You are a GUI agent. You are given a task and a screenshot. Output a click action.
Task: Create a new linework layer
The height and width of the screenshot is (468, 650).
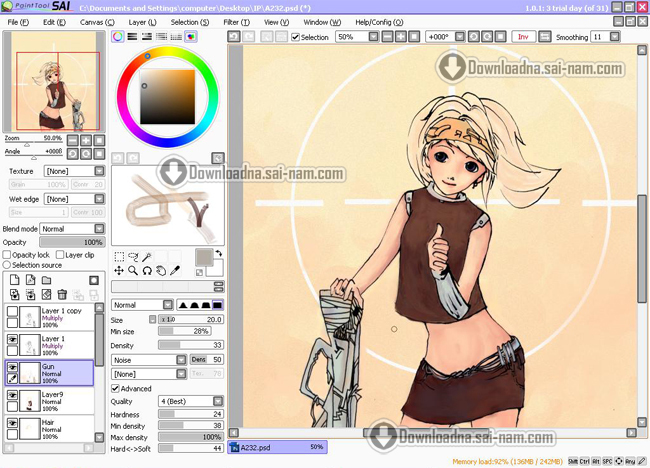click(x=31, y=280)
